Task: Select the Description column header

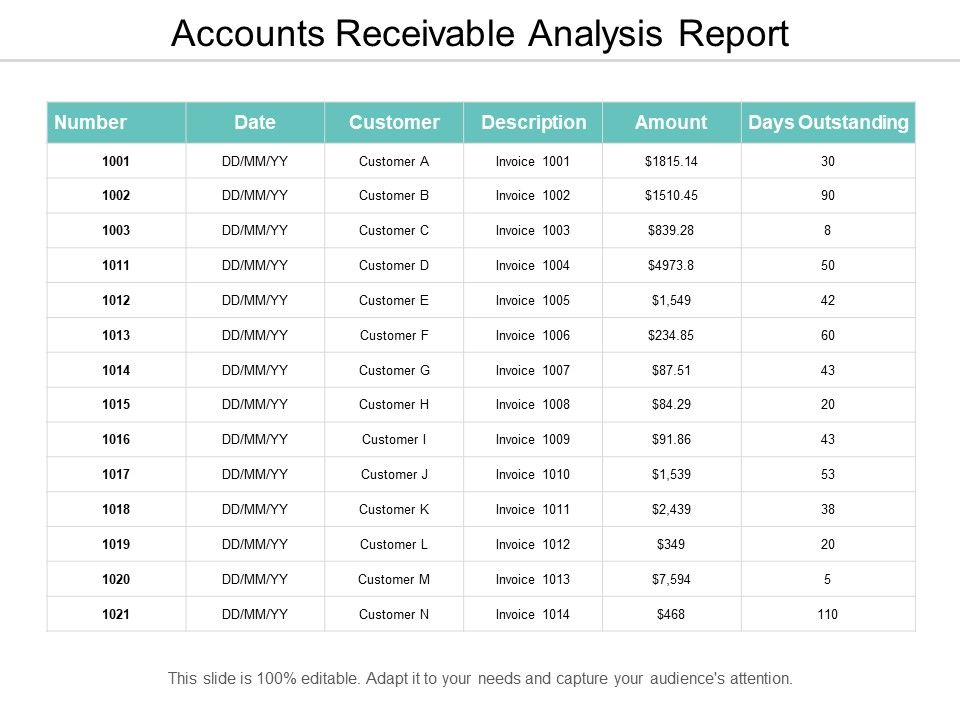Action: (x=533, y=122)
